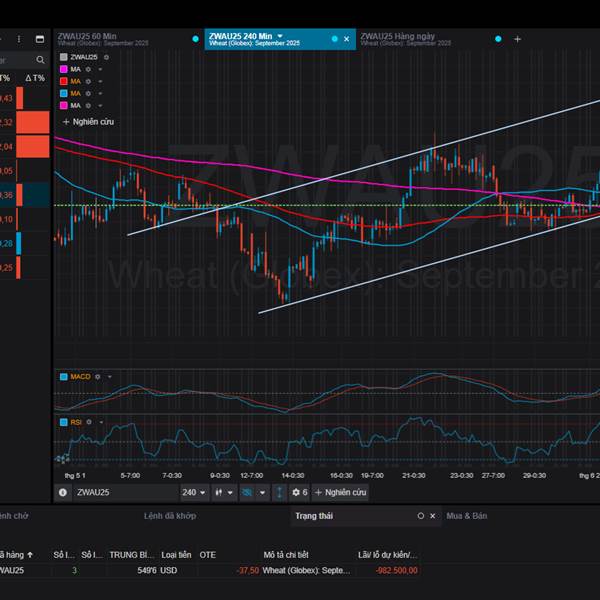Click the 14-0:30 time axis label

293,476
